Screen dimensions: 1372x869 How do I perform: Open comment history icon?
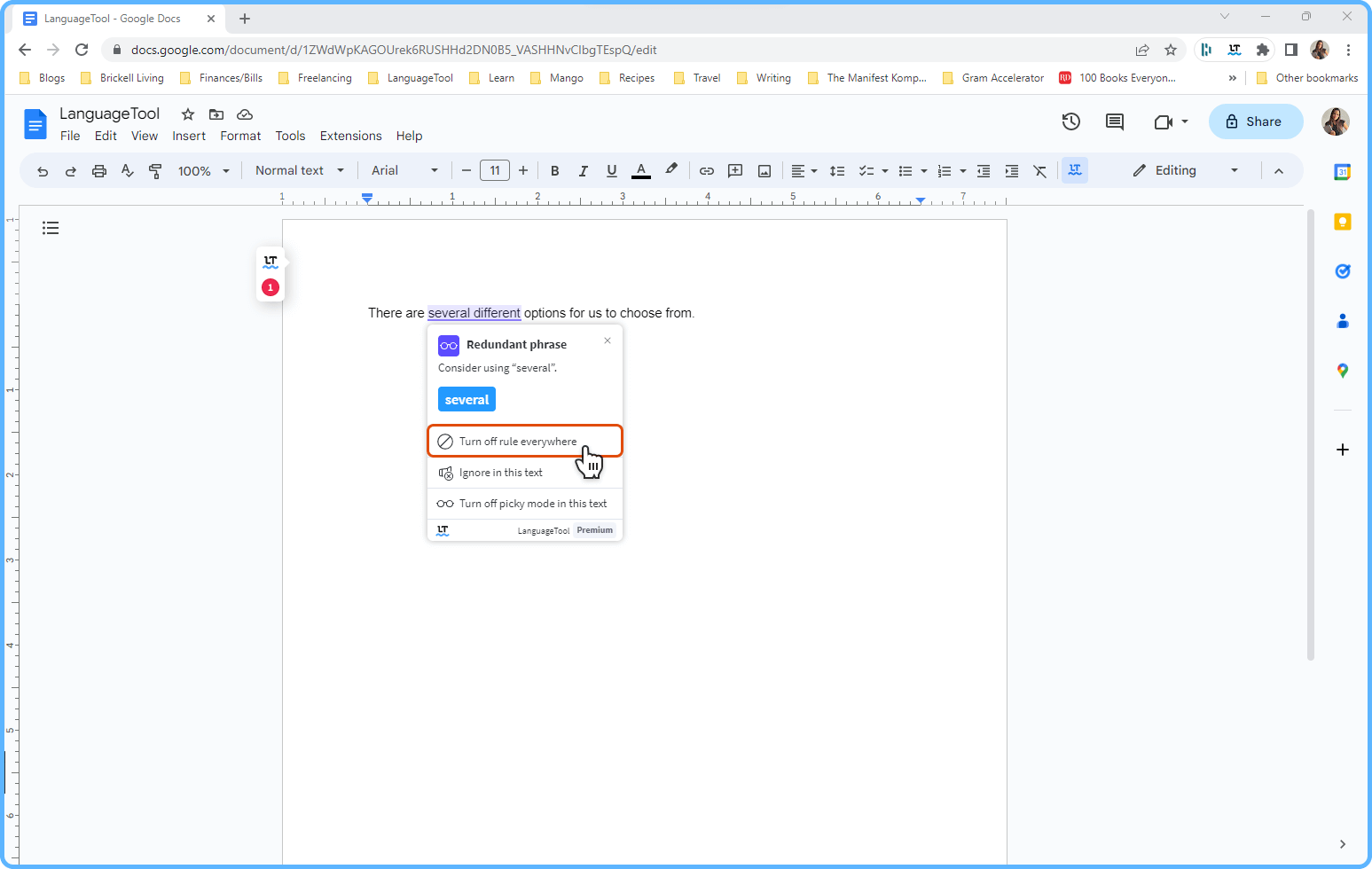click(x=1115, y=121)
